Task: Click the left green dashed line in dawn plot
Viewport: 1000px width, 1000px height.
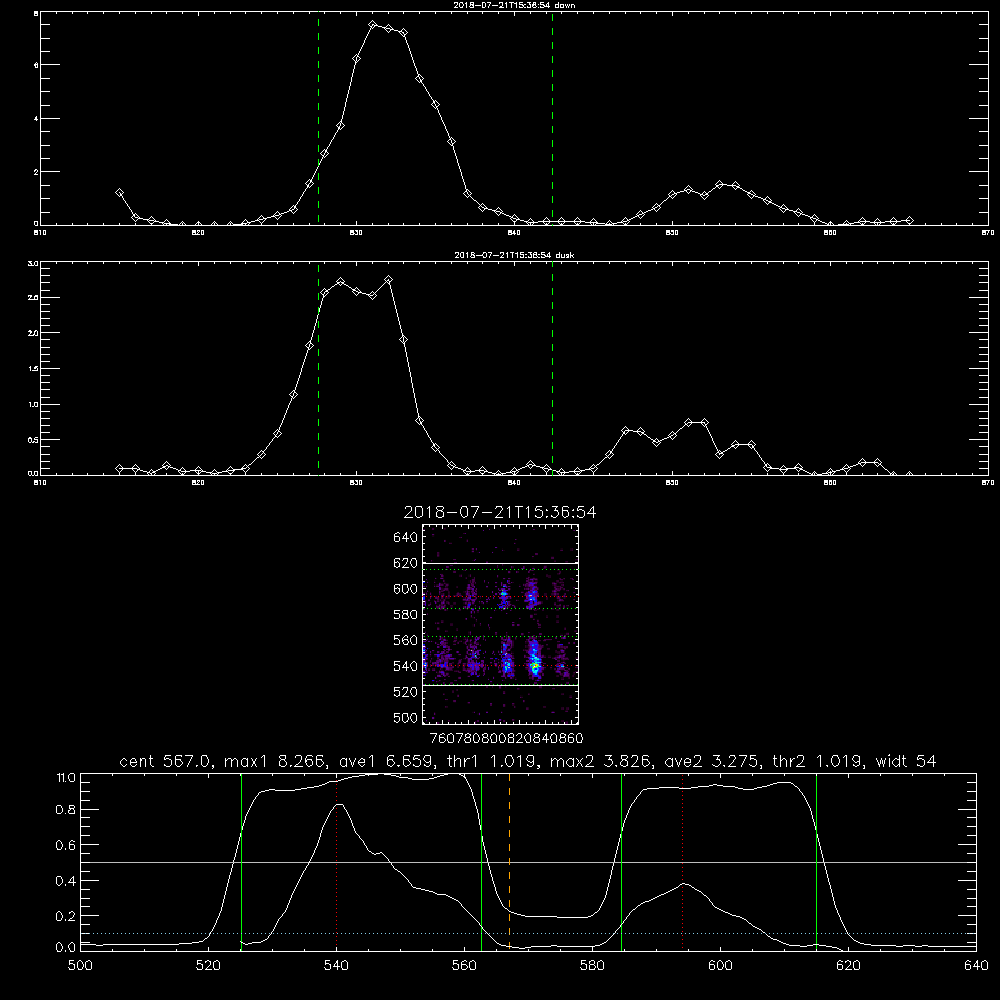Action: [318, 118]
